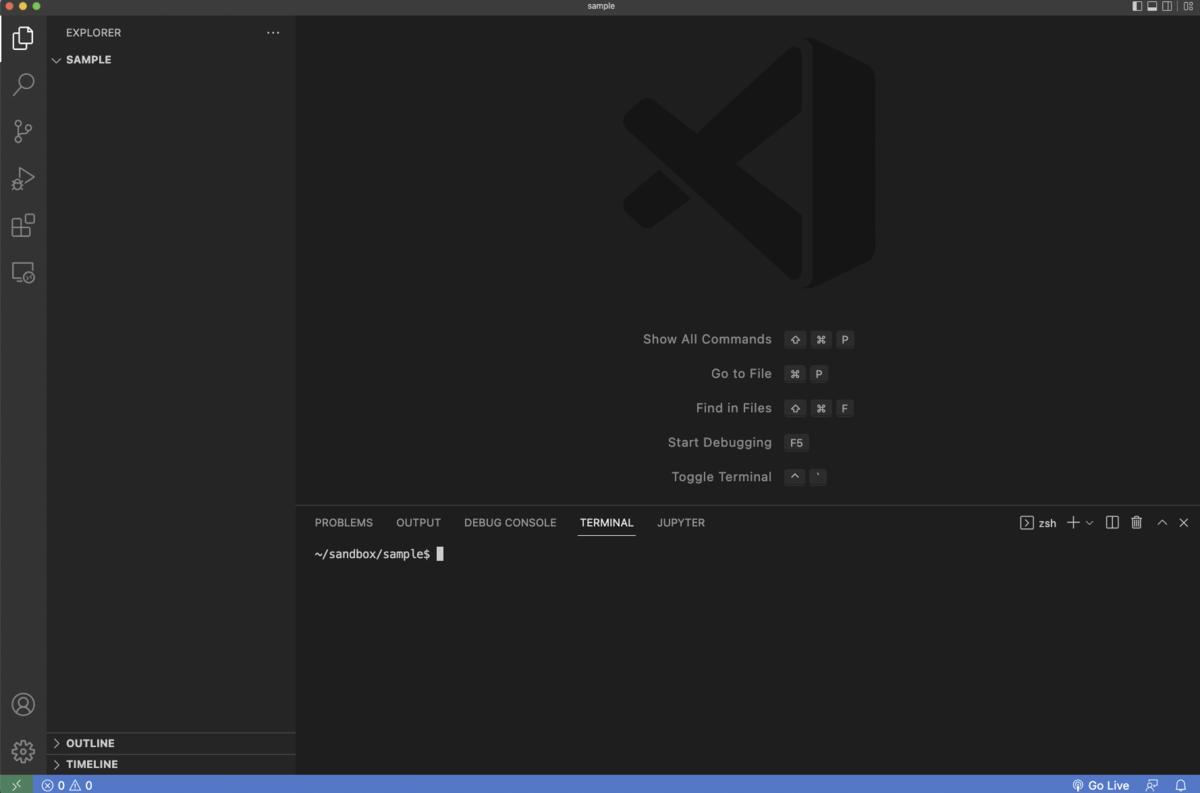Collapse the SAMPLE folder section

(x=171, y=60)
